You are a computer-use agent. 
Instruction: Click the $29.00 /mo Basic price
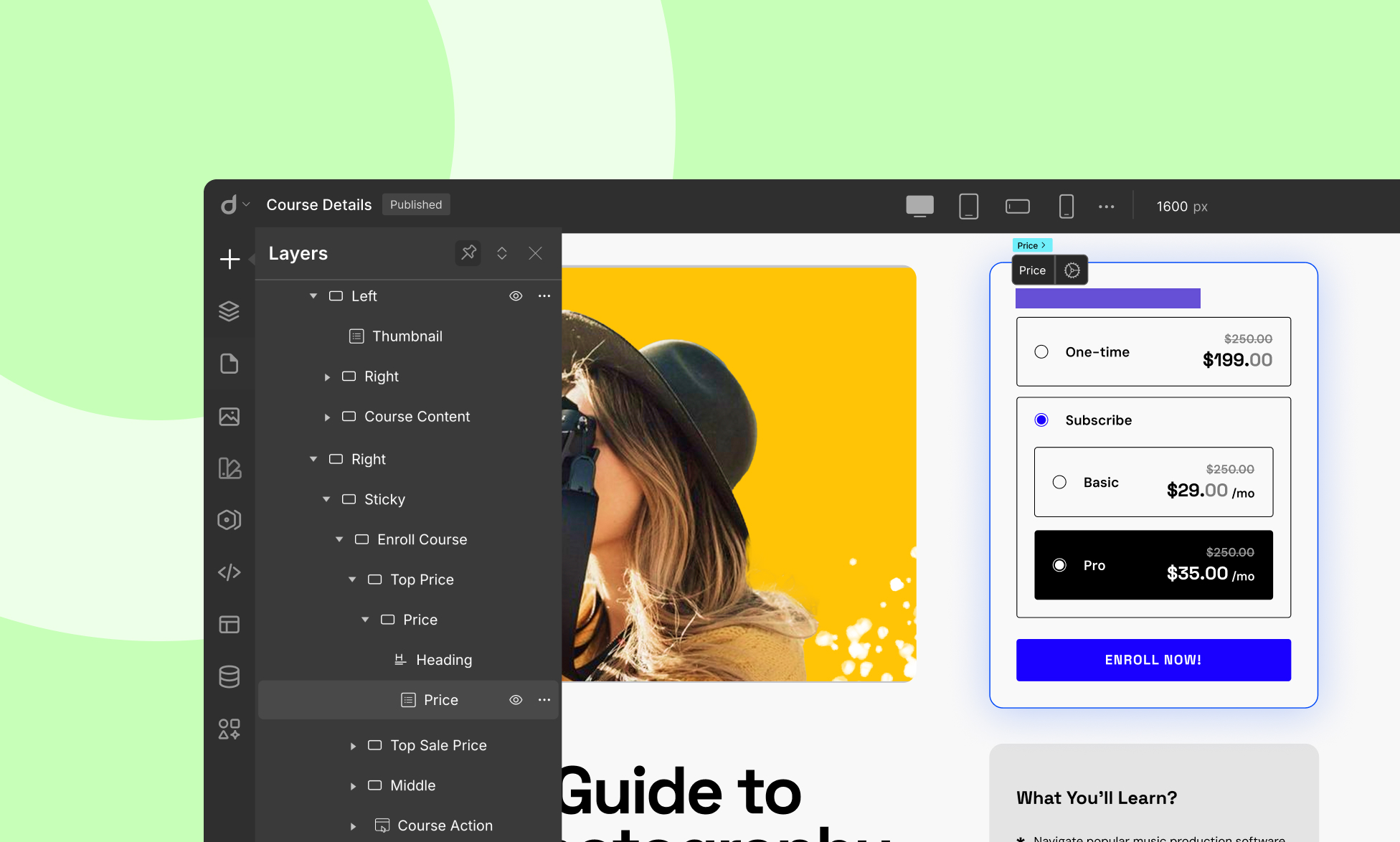[1211, 491]
